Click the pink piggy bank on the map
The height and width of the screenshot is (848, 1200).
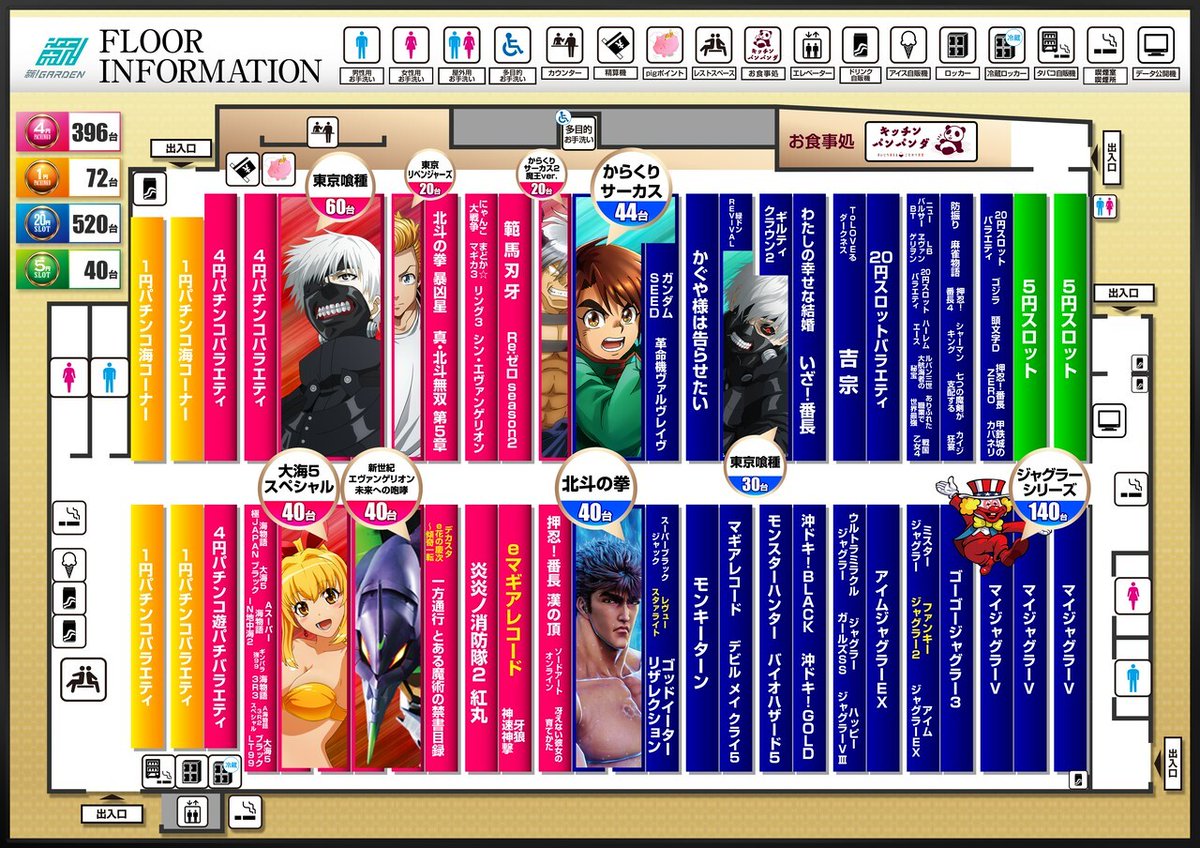(x=277, y=171)
